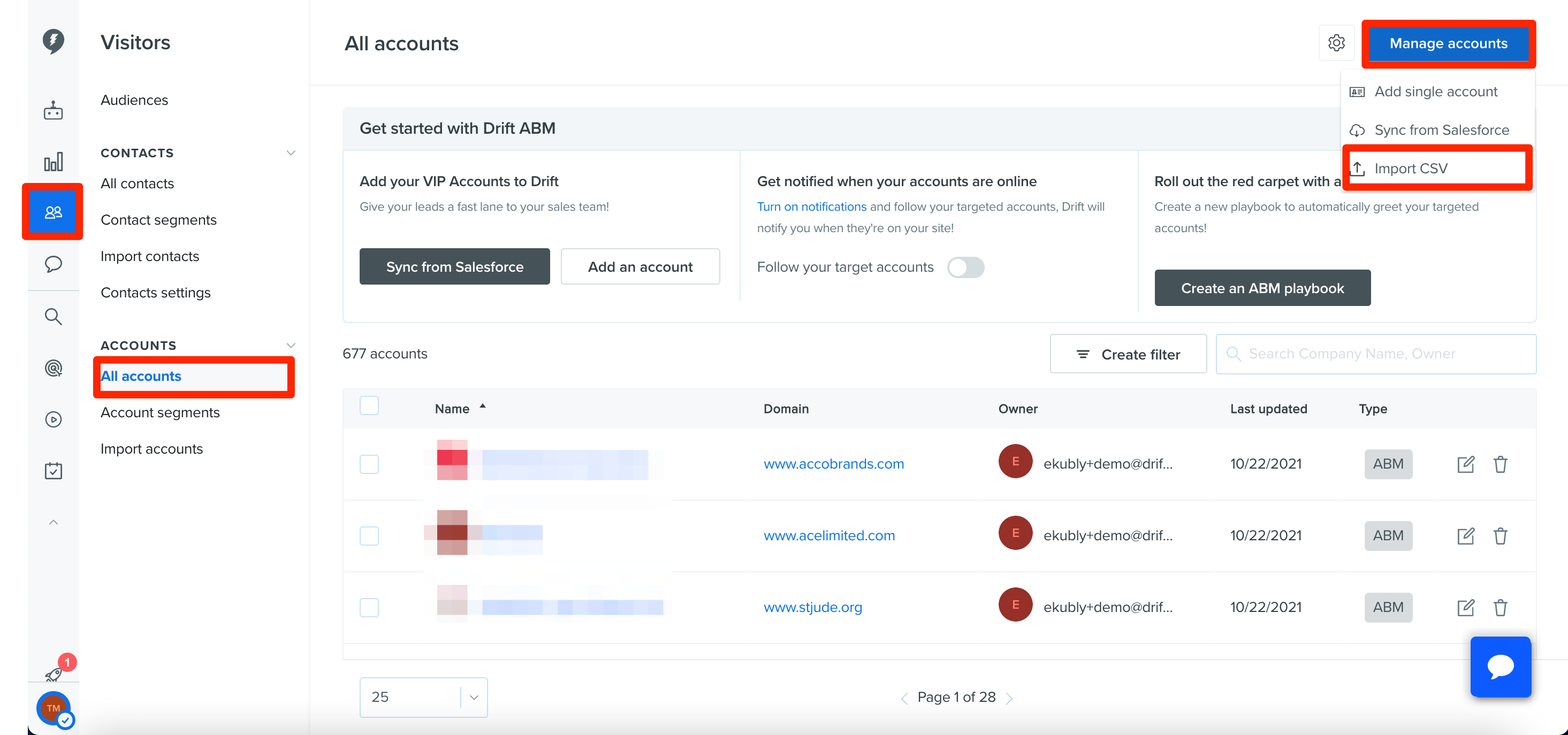Viewport: 1568px width, 735px height.
Task: Open the blue chat widget bubble
Action: (x=1501, y=667)
